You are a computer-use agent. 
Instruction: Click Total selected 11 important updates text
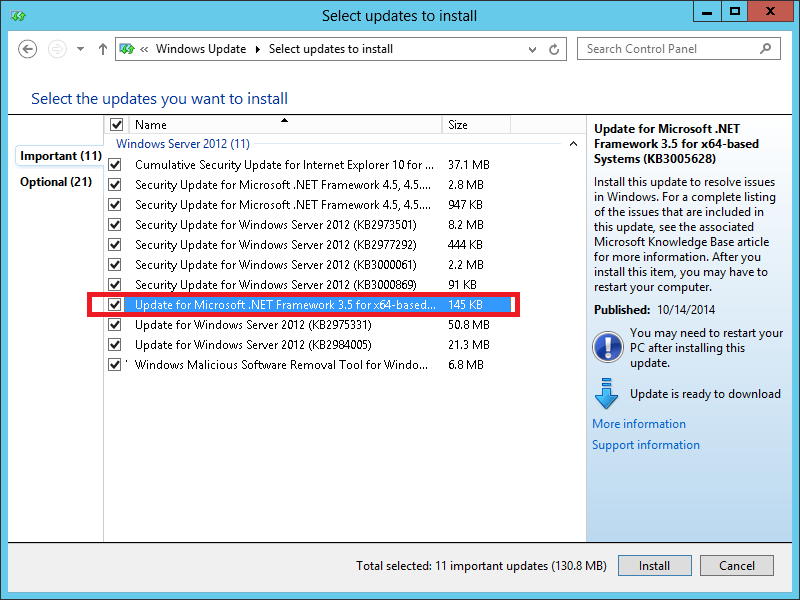tap(481, 566)
